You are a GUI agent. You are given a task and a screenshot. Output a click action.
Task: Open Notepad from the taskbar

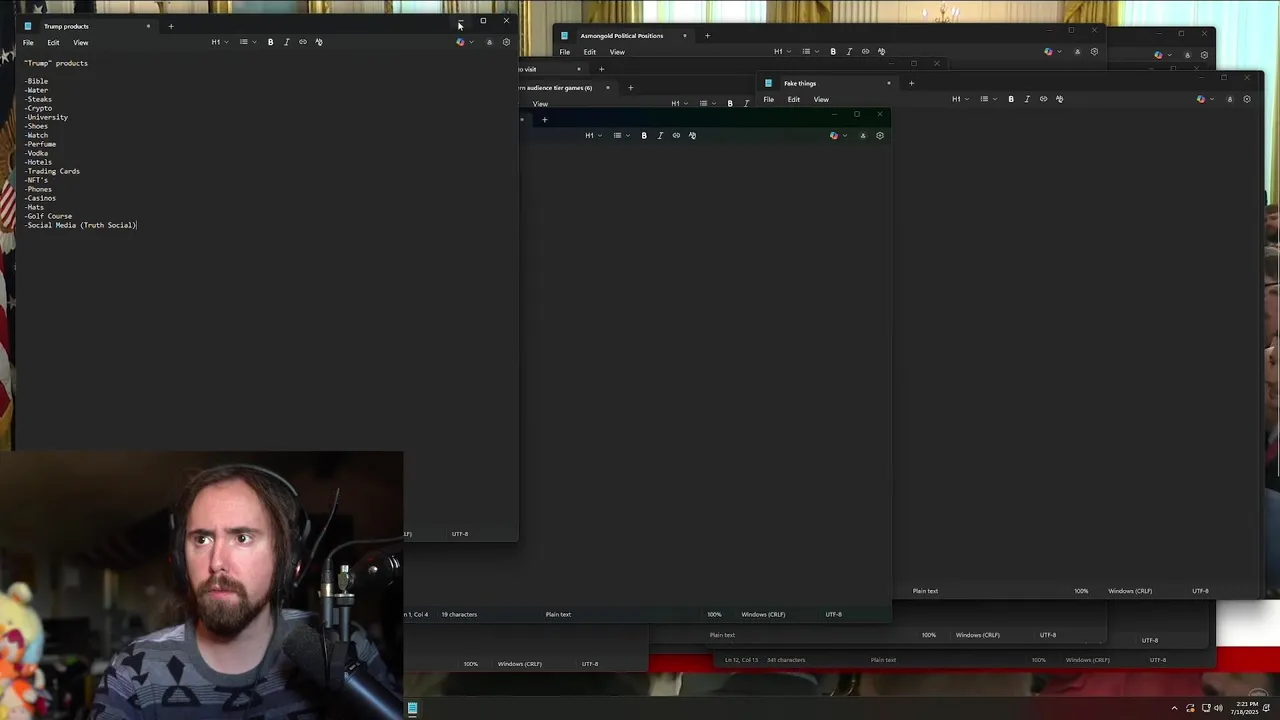coord(412,708)
